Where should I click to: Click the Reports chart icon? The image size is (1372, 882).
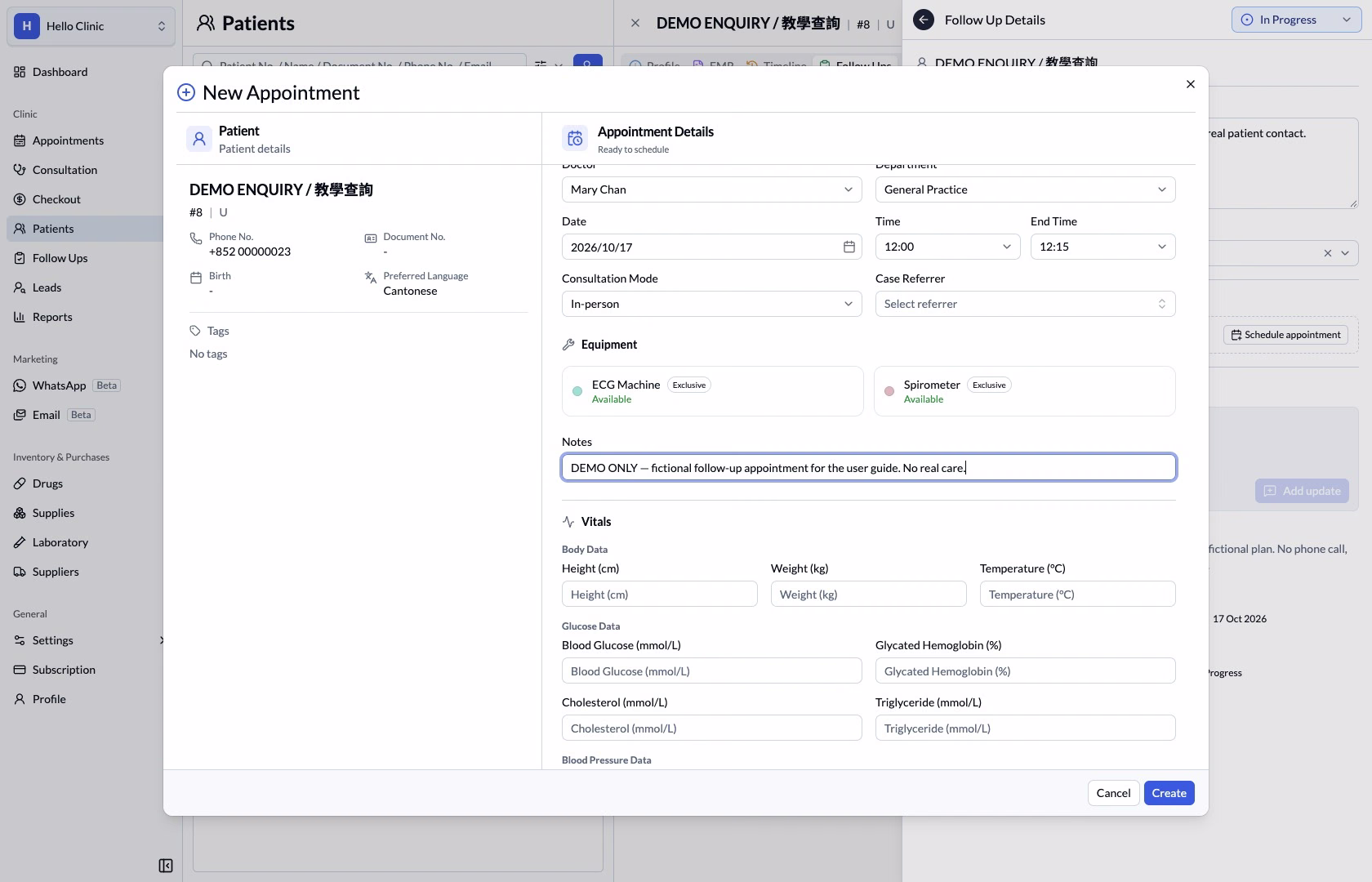point(20,317)
